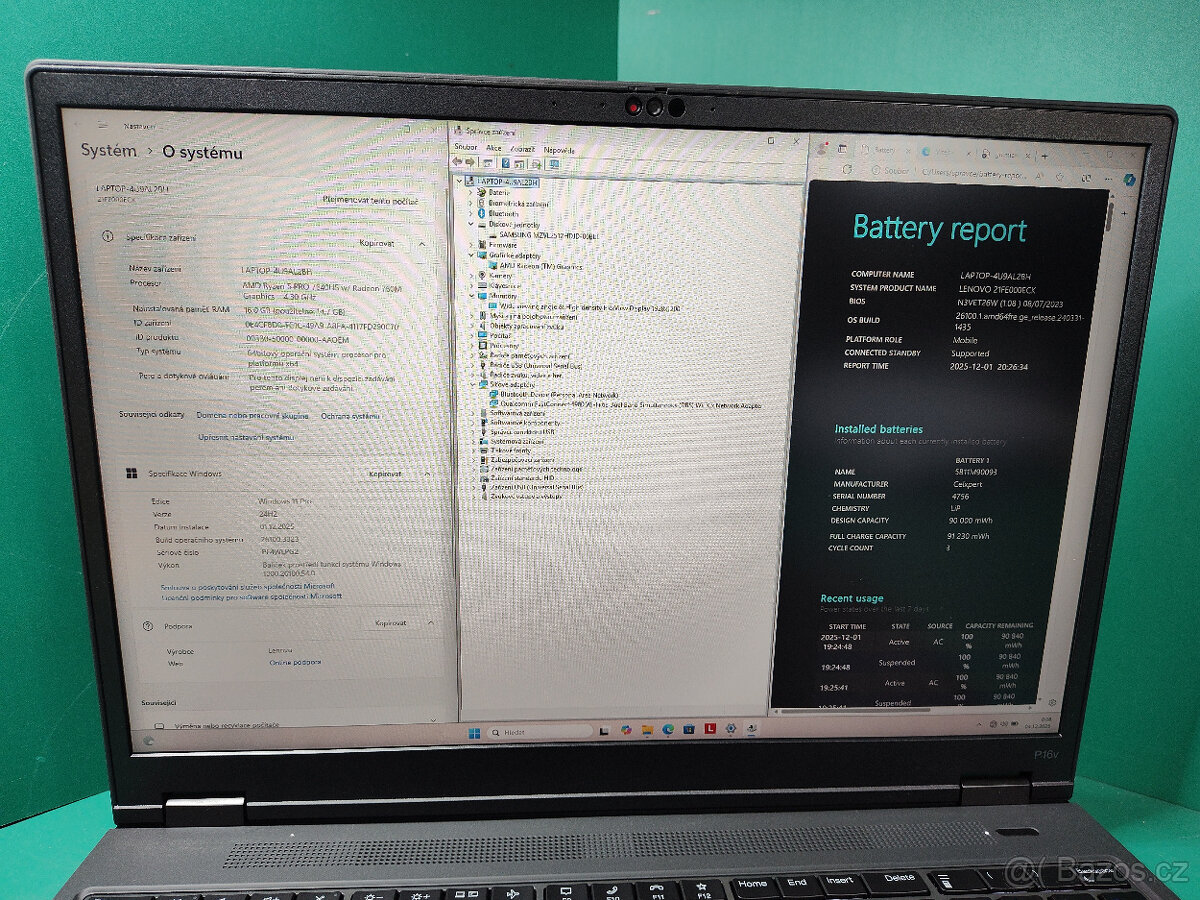
Task: Click Back arrow in Device Manager toolbar
Action: pos(457,161)
